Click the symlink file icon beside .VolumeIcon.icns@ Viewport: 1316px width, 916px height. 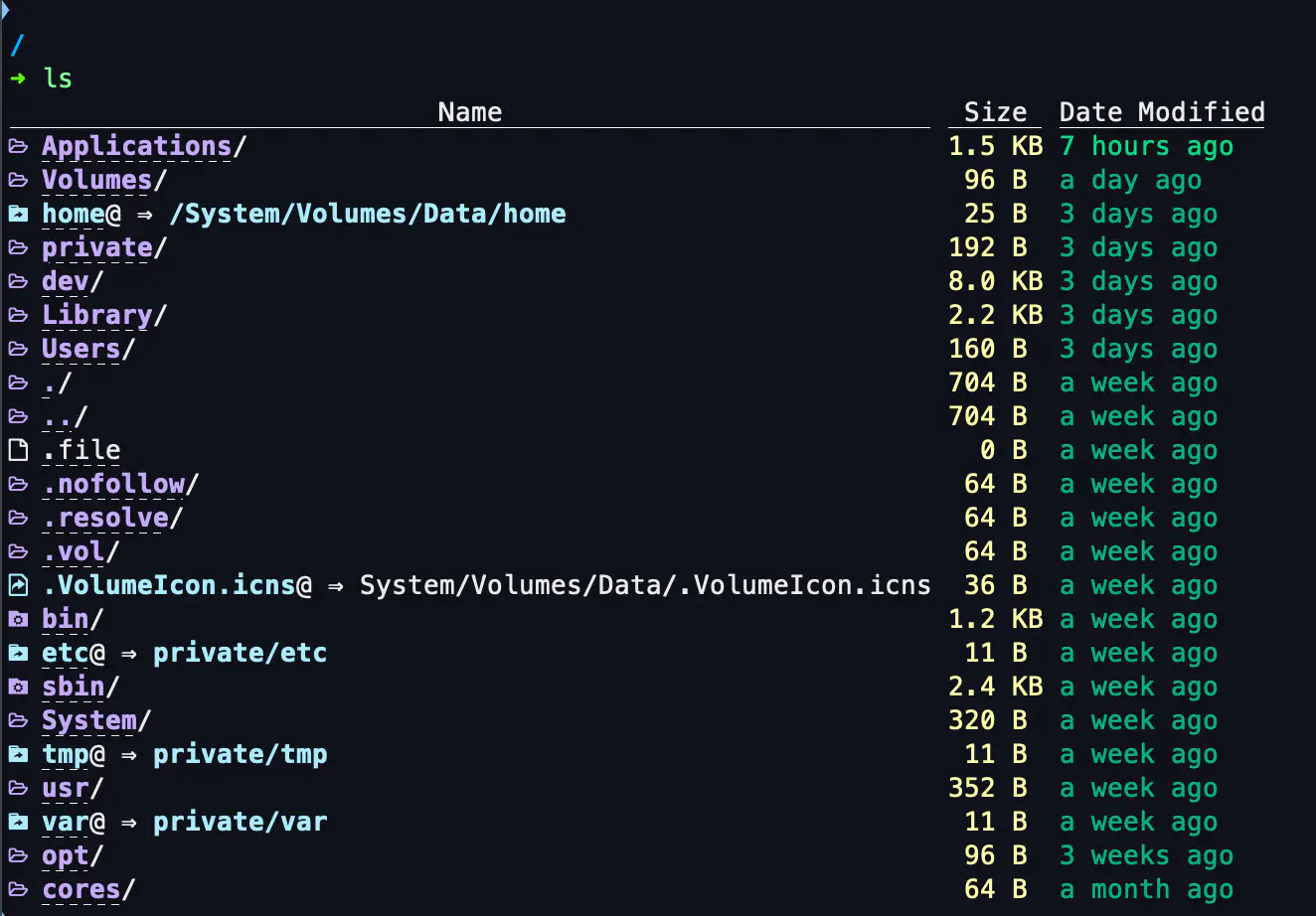[x=18, y=586]
